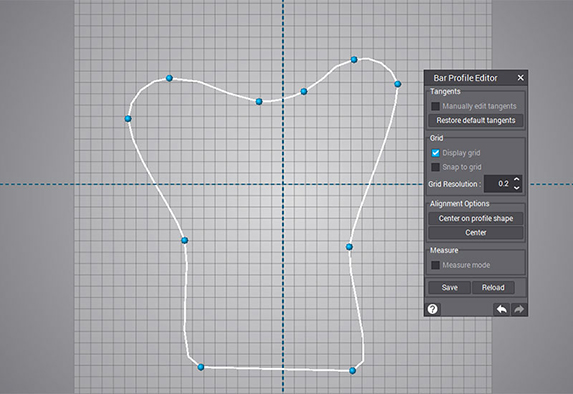Reload the bar profile
This screenshot has width=573, height=394.
(x=493, y=287)
